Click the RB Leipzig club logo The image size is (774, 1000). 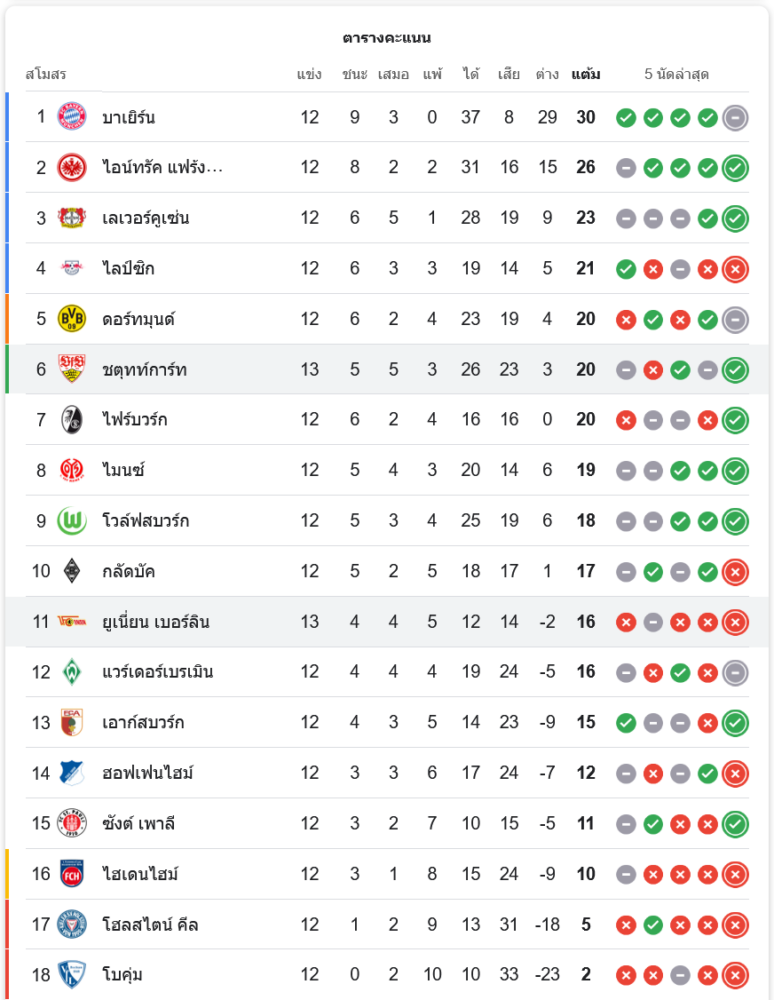click(72, 268)
